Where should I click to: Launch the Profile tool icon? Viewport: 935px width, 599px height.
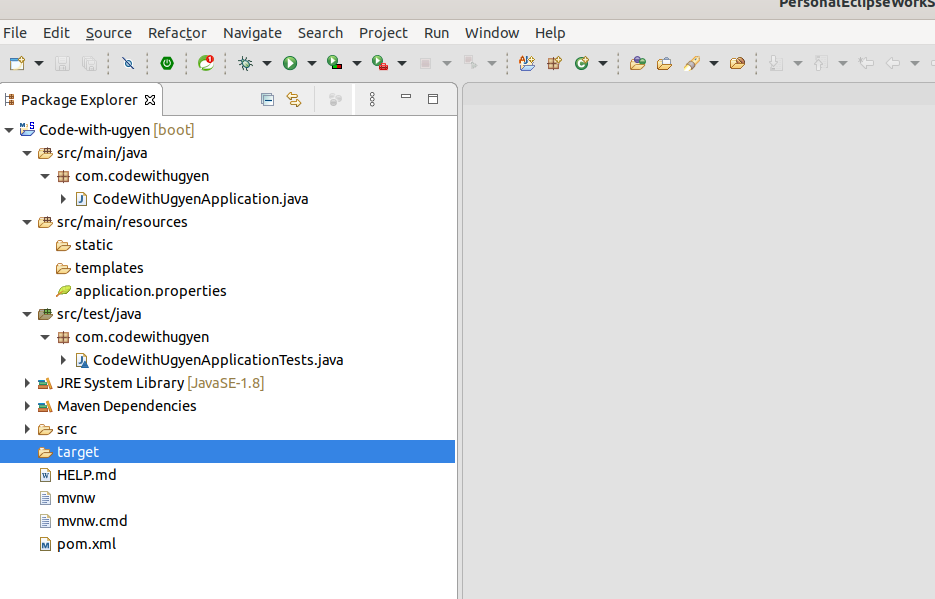click(377, 63)
